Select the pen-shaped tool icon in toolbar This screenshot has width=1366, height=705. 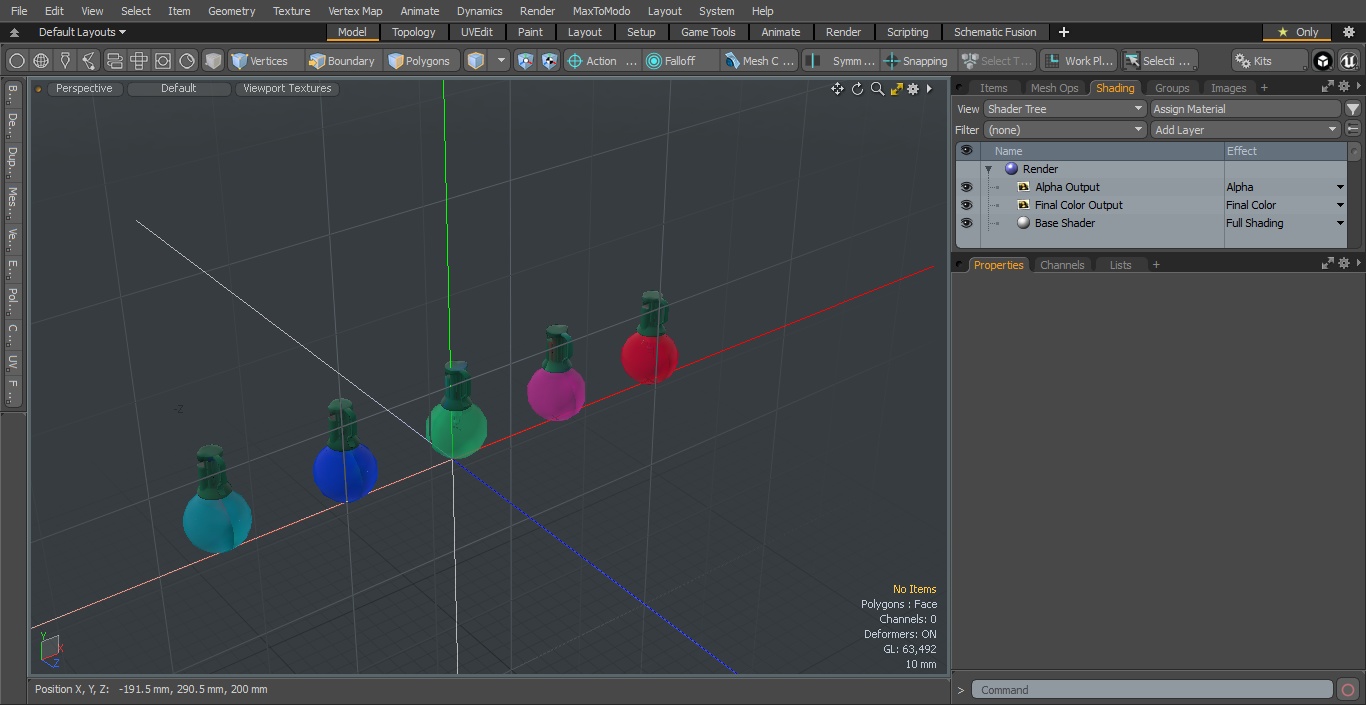click(65, 61)
